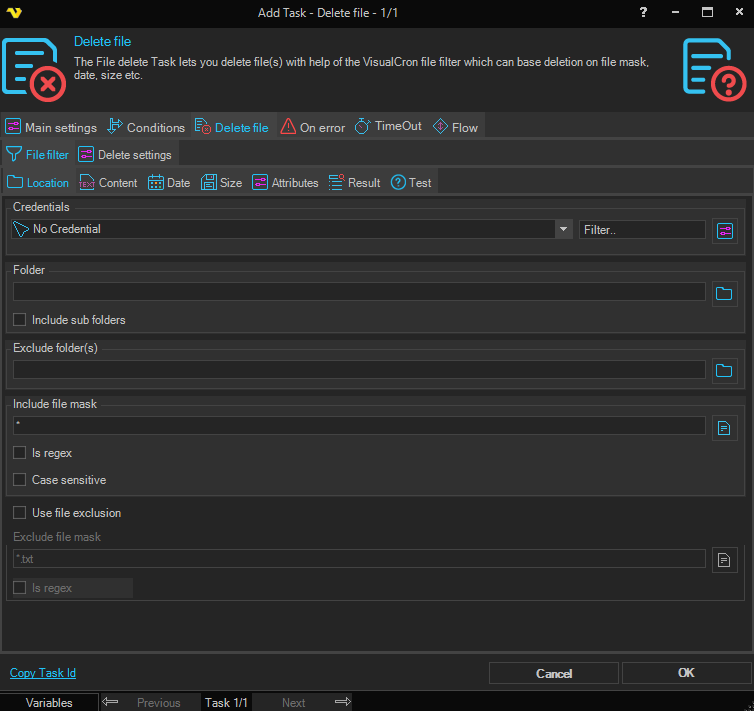
Task: Click the help document icon in header
Action: [713, 68]
